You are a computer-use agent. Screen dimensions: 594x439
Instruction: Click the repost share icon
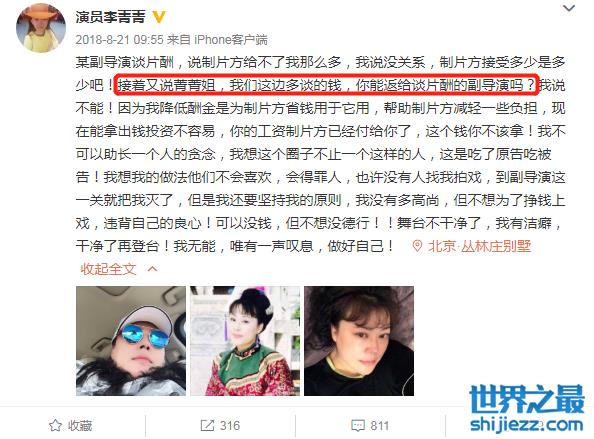[207, 425]
